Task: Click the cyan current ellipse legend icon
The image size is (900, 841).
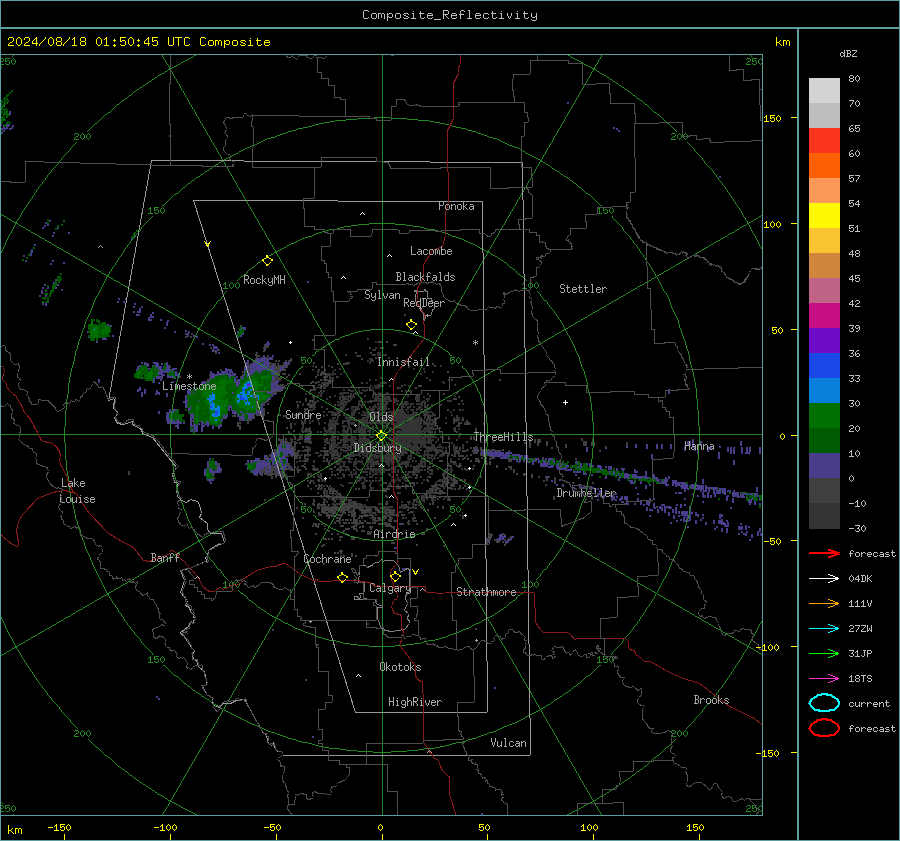Action: click(824, 703)
